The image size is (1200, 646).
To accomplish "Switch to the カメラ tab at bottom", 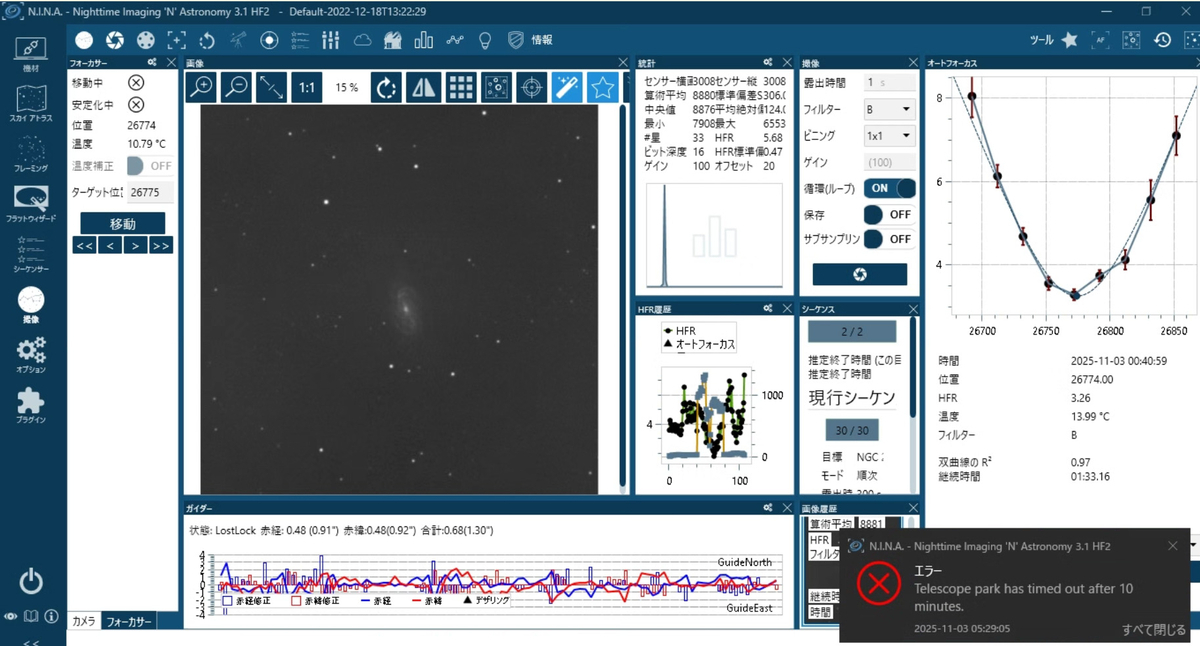I will (x=85, y=622).
